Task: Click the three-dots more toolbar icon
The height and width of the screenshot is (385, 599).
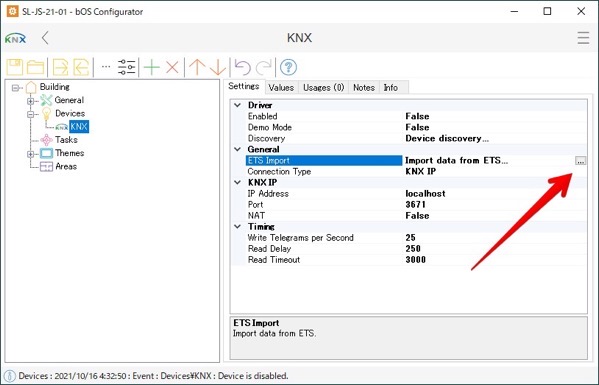Action: pos(106,67)
